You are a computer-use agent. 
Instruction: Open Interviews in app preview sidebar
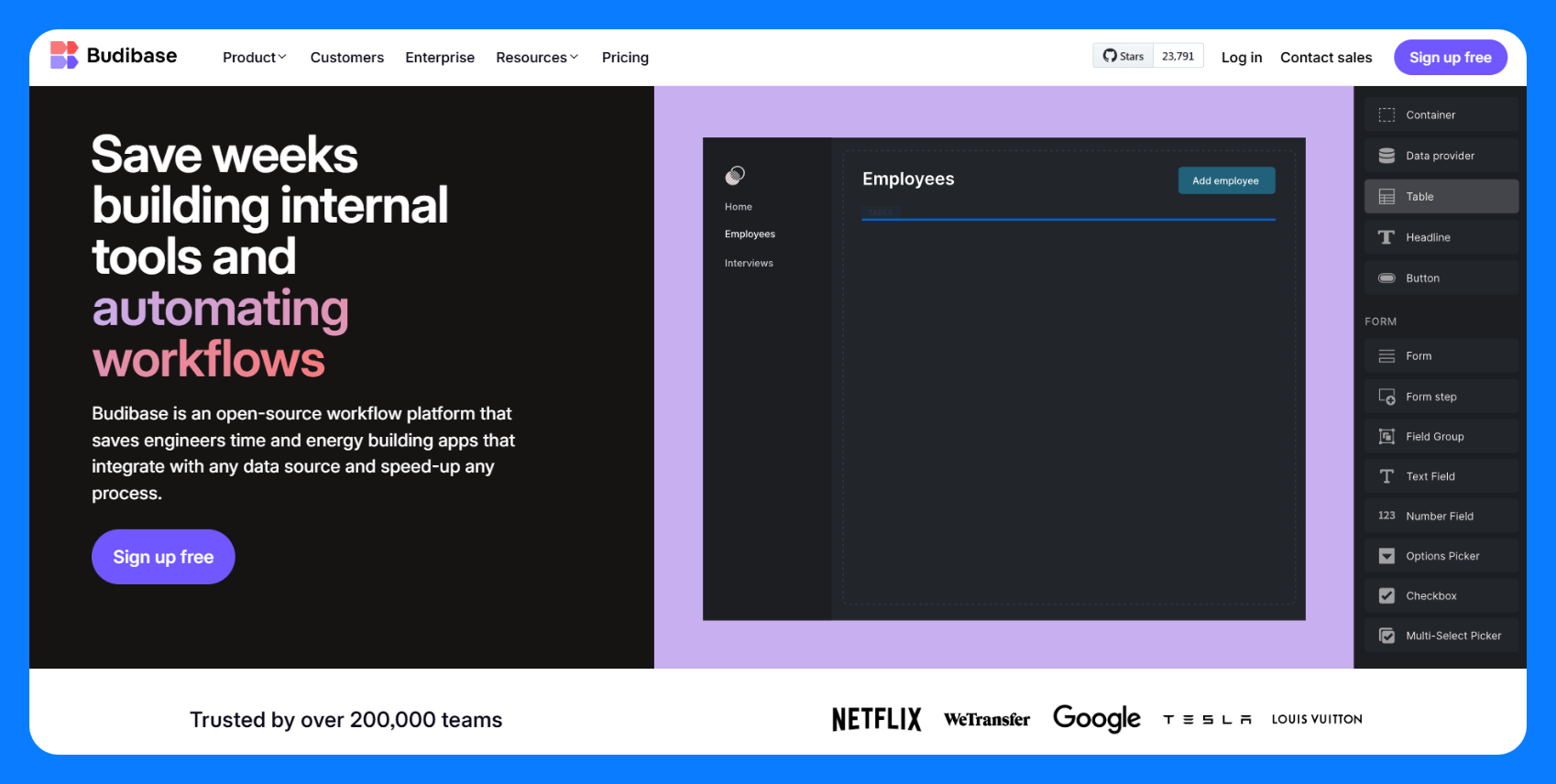click(x=749, y=263)
